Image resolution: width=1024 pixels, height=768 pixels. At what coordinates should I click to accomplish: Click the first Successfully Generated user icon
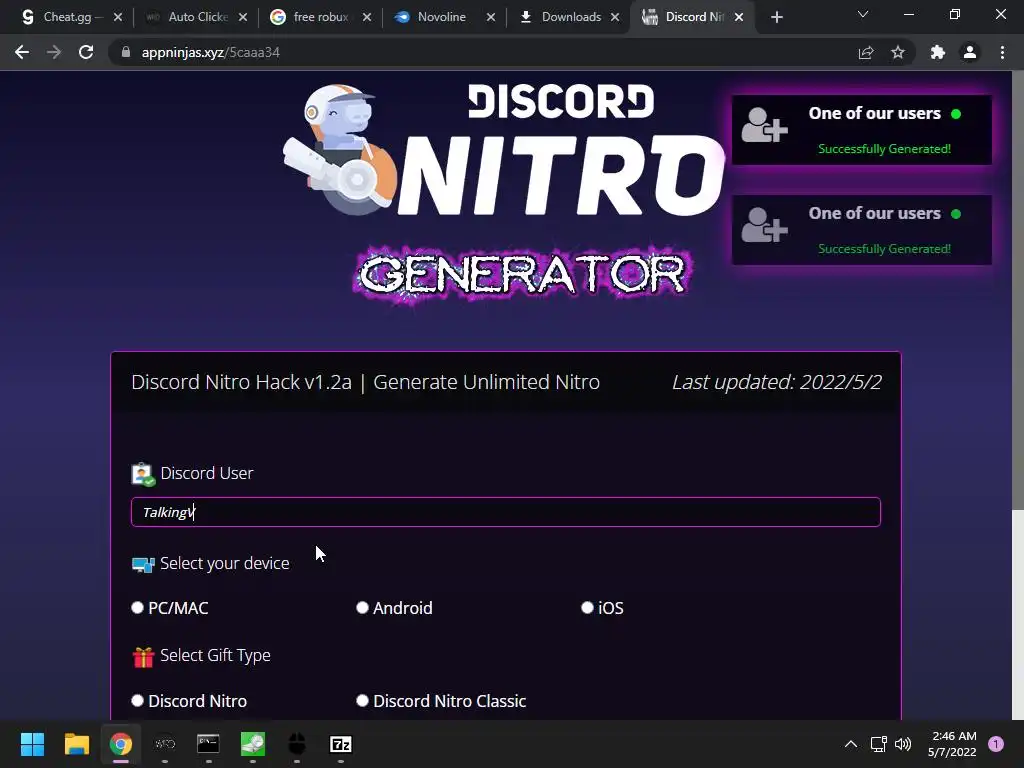pos(764,125)
